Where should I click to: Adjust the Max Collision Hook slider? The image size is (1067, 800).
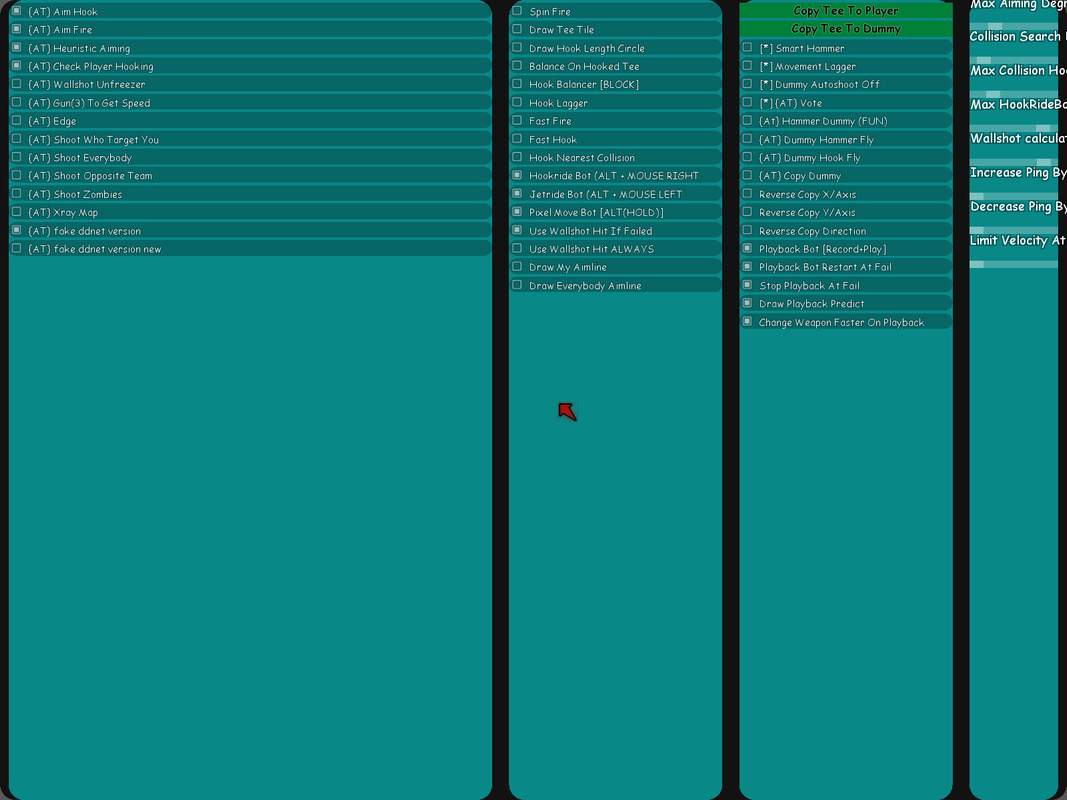[1014, 94]
